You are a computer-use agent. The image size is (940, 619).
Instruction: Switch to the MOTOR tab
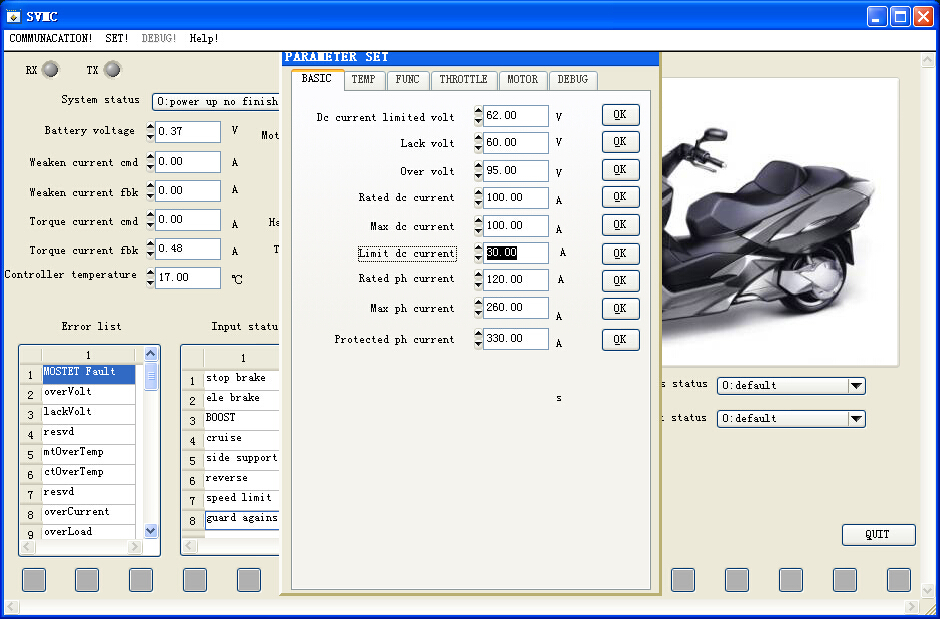(523, 80)
